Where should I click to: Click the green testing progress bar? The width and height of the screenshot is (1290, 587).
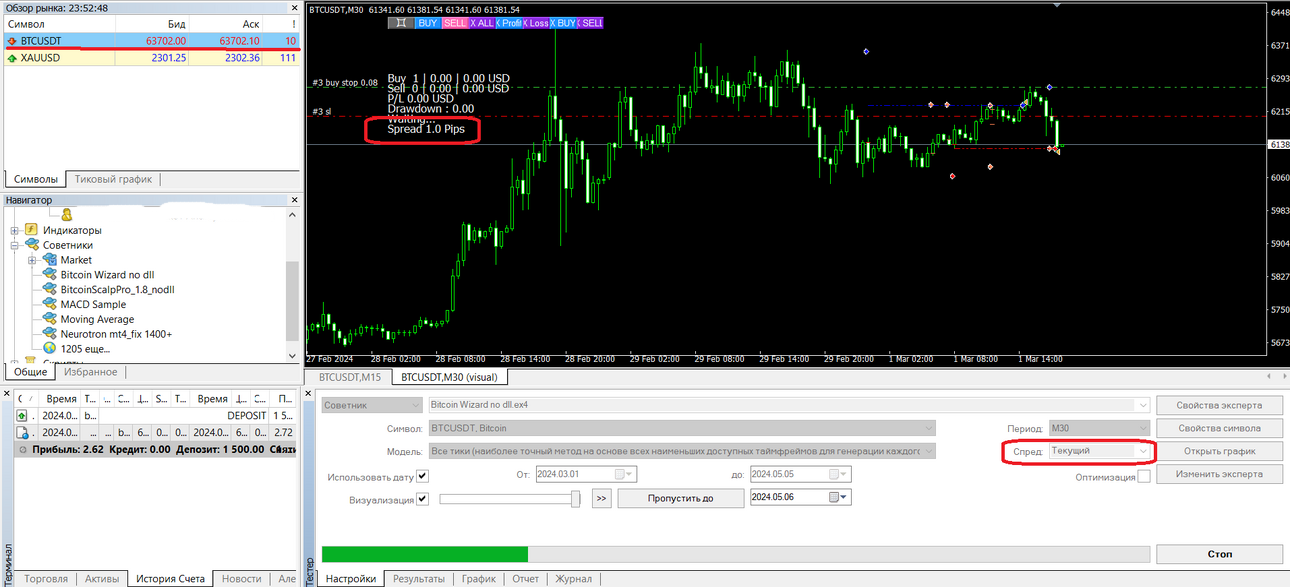(x=425, y=553)
